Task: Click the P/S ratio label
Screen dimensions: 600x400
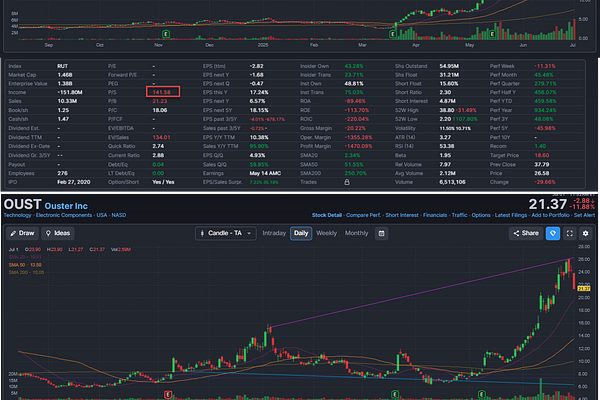Action: coord(112,92)
